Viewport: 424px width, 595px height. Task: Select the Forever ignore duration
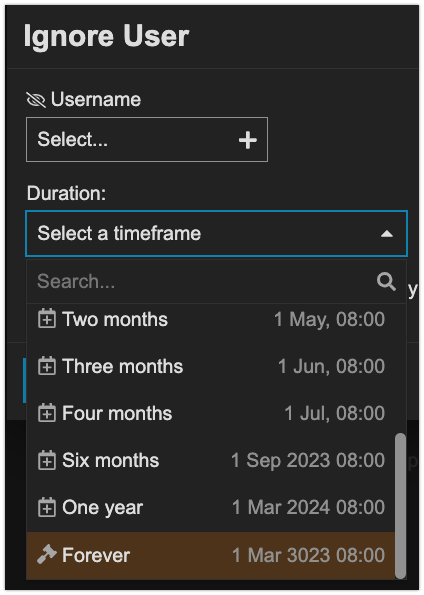pos(211,555)
